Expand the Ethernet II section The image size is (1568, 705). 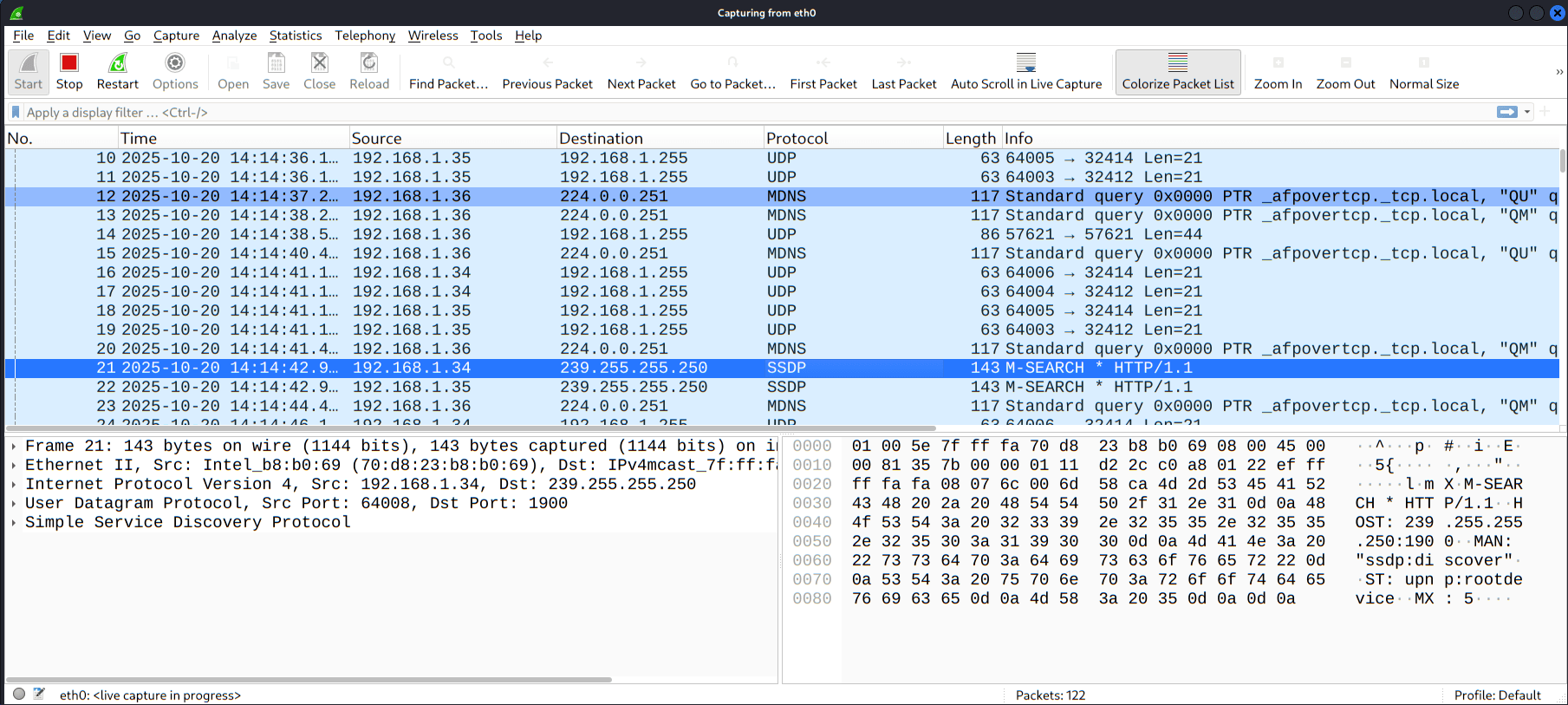(x=14, y=465)
